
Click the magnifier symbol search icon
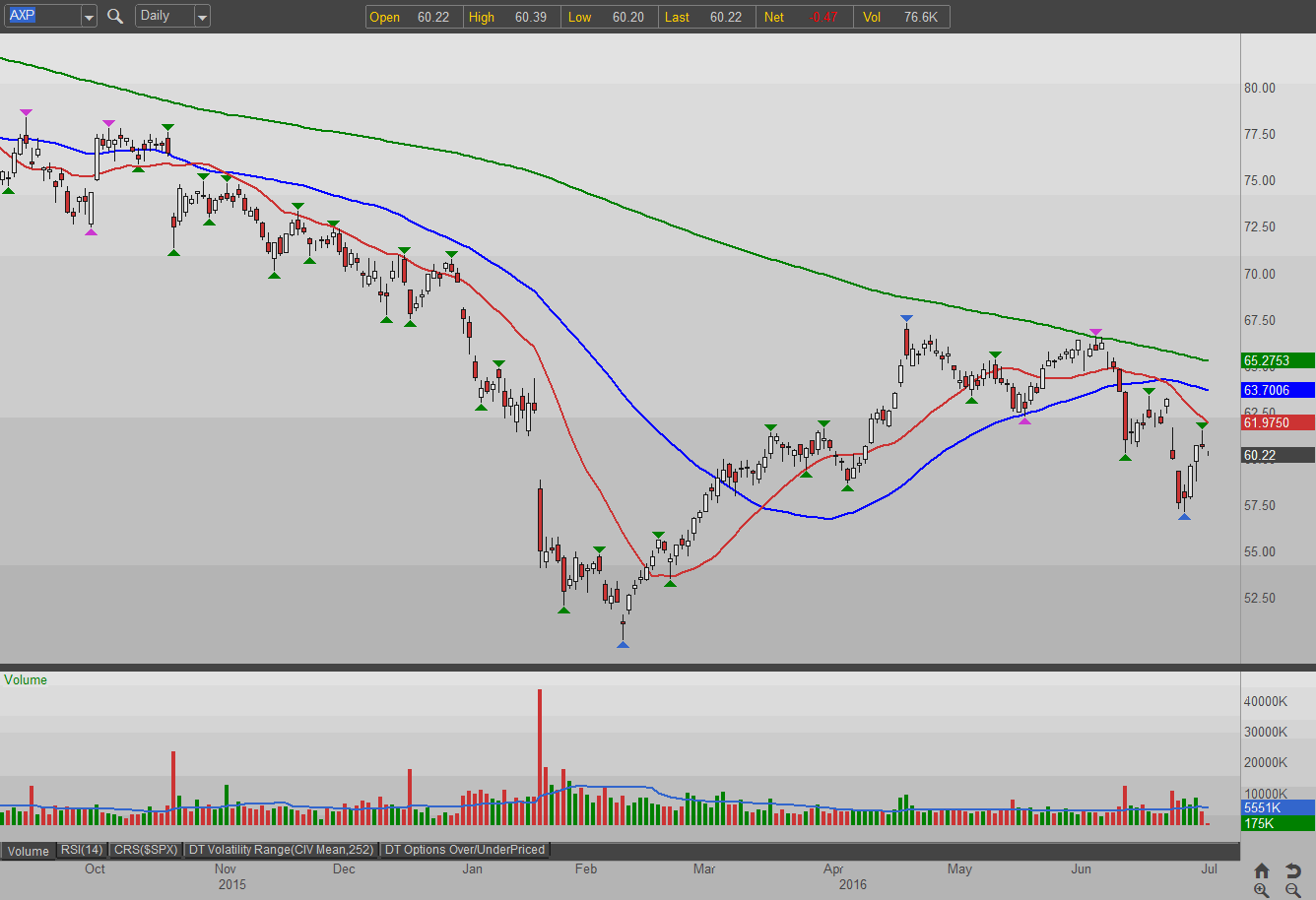[115, 16]
